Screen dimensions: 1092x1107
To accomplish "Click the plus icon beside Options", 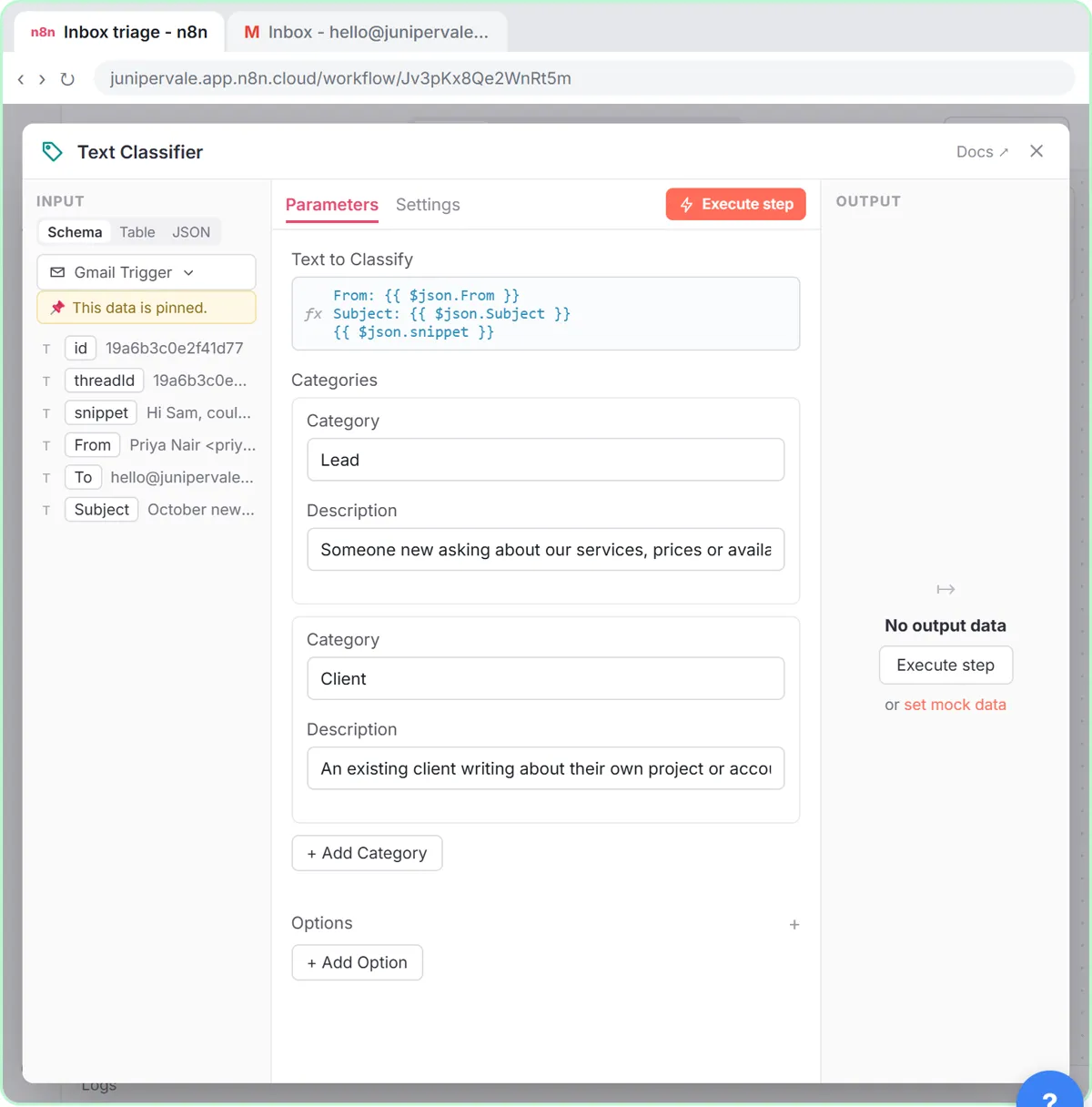I will tap(794, 924).
